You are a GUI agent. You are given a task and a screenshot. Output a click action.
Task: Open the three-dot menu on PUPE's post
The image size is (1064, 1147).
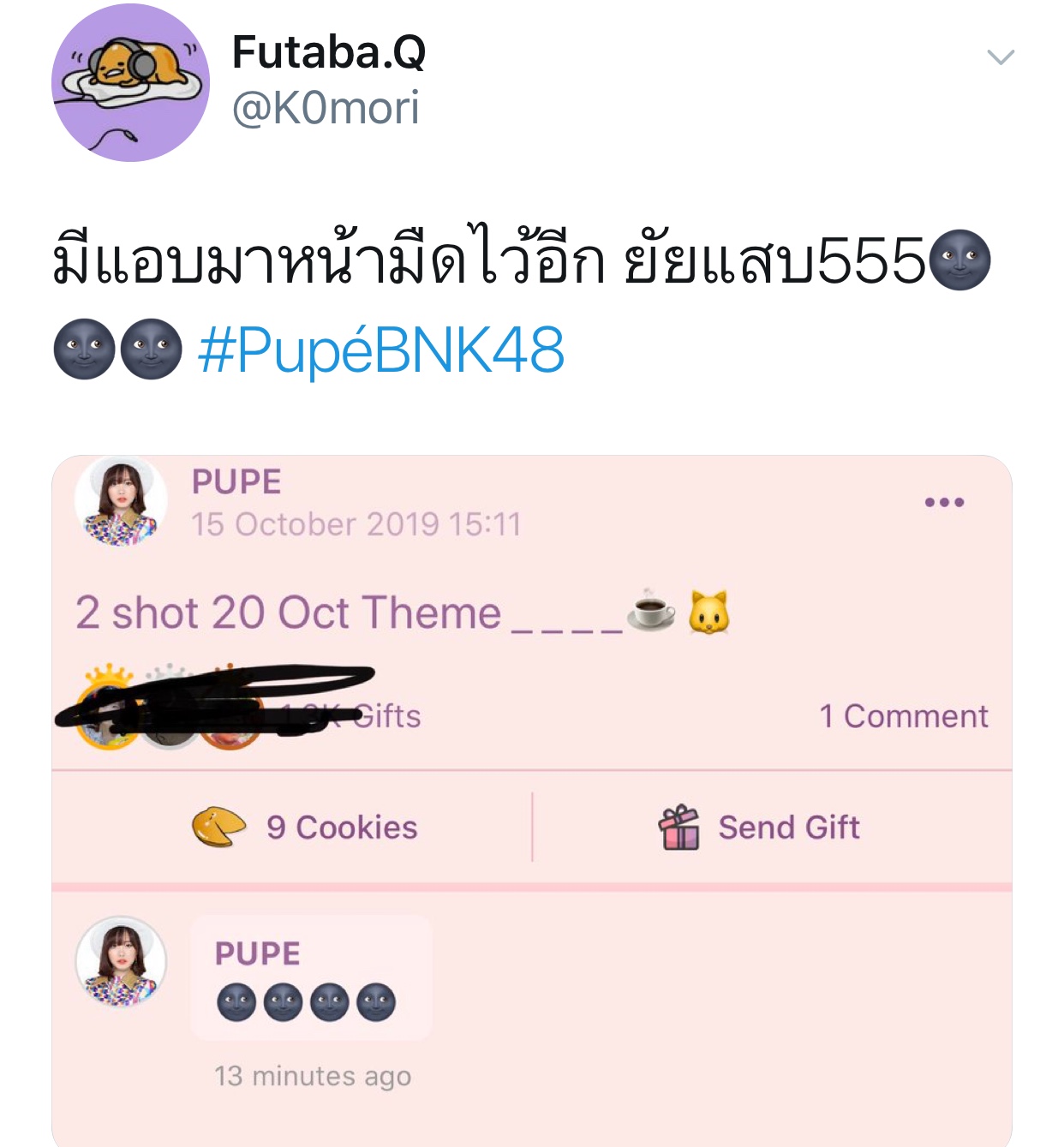(944, 502)
